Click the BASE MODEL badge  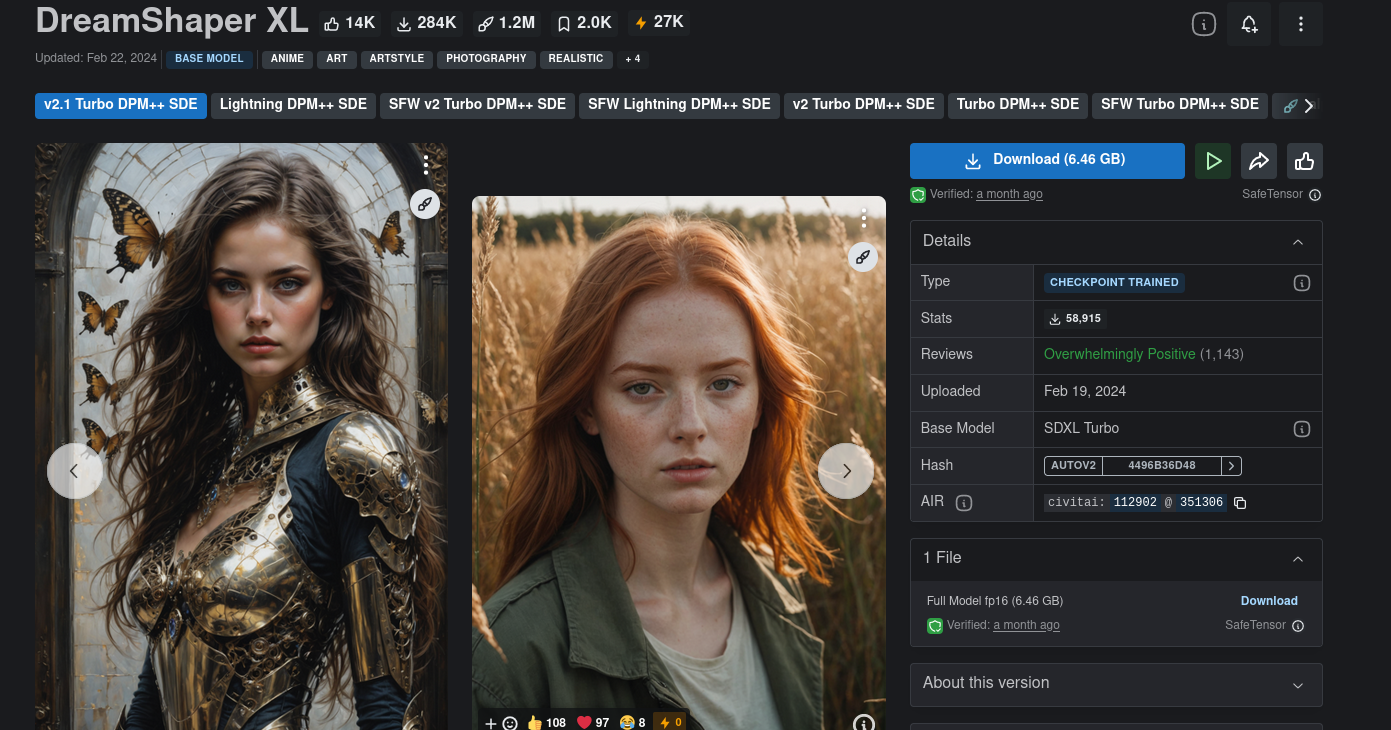coord(209,59)
